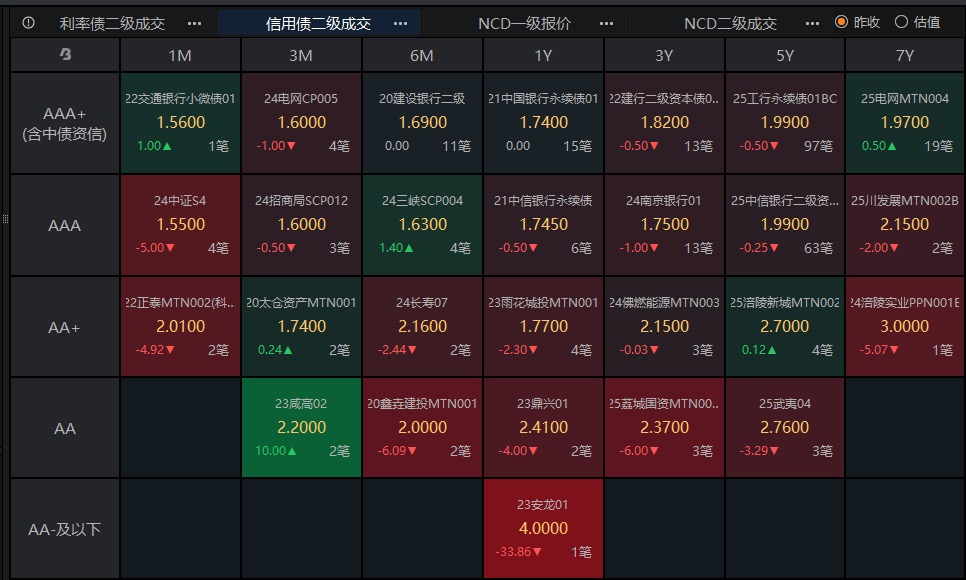966x580 pixels.
Task: Select the 估值 radio option
Action: pos(917,22)
